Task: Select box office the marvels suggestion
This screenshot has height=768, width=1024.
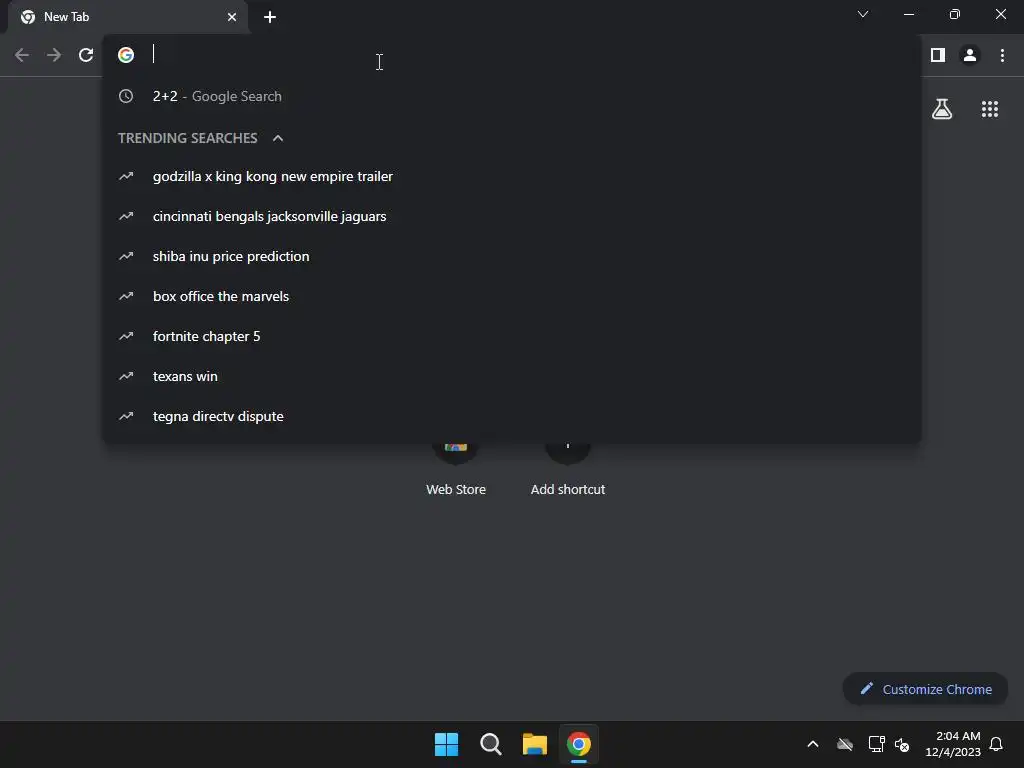Action: coord(512,296)
